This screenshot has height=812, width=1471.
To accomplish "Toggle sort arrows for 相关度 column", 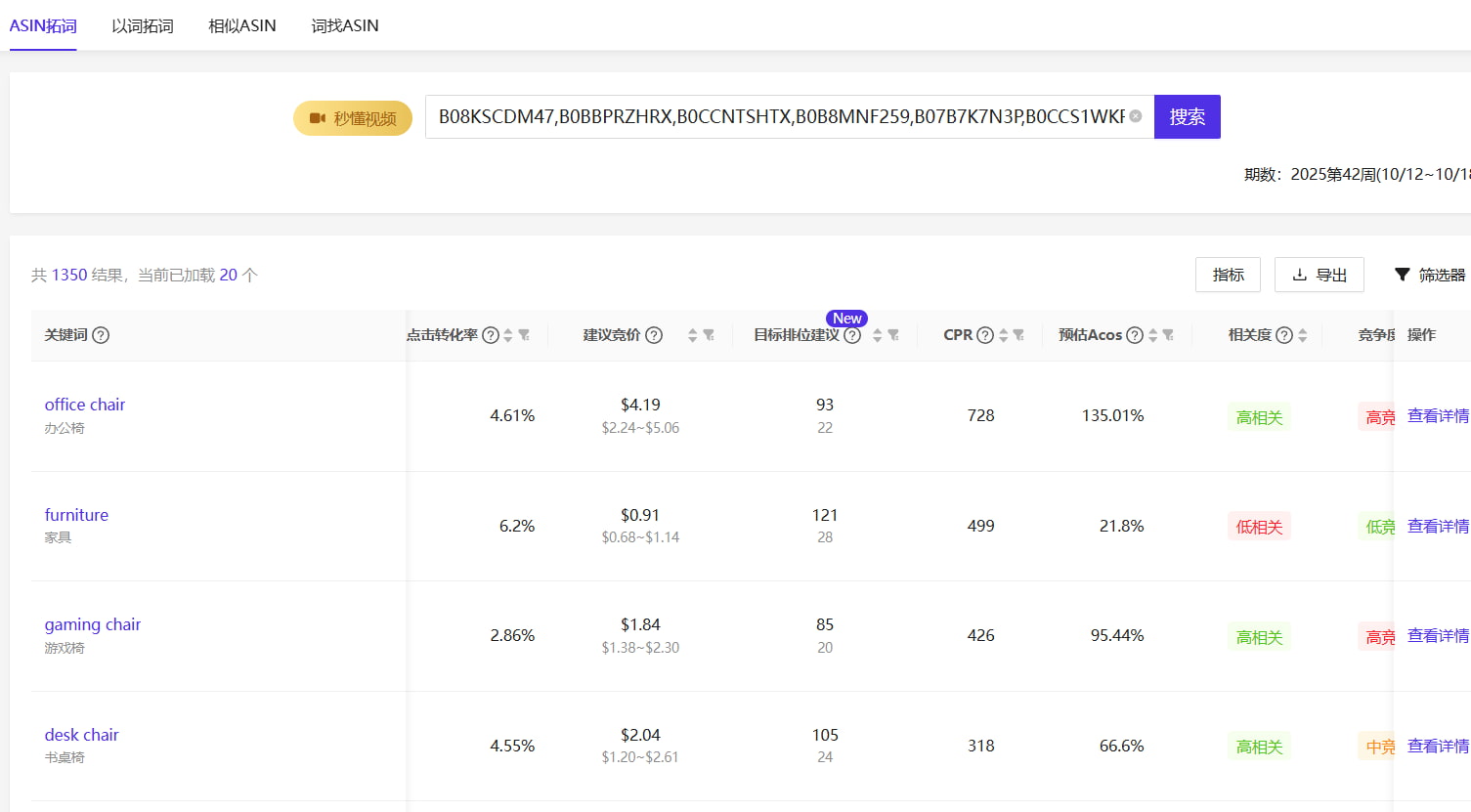I will (x=1302, y=335).
